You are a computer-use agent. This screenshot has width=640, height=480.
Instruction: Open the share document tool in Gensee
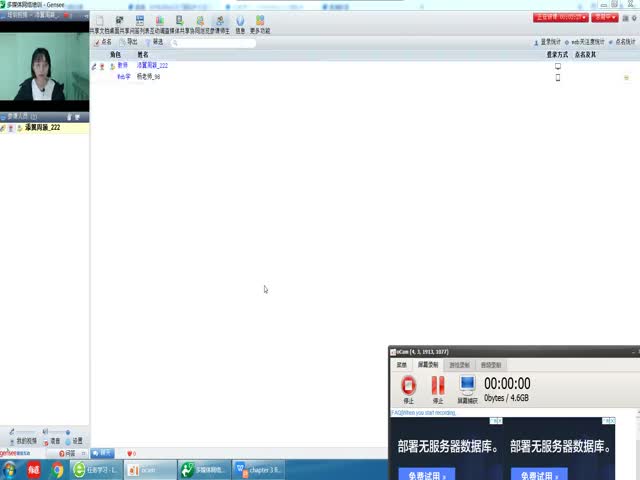[99, 24]
